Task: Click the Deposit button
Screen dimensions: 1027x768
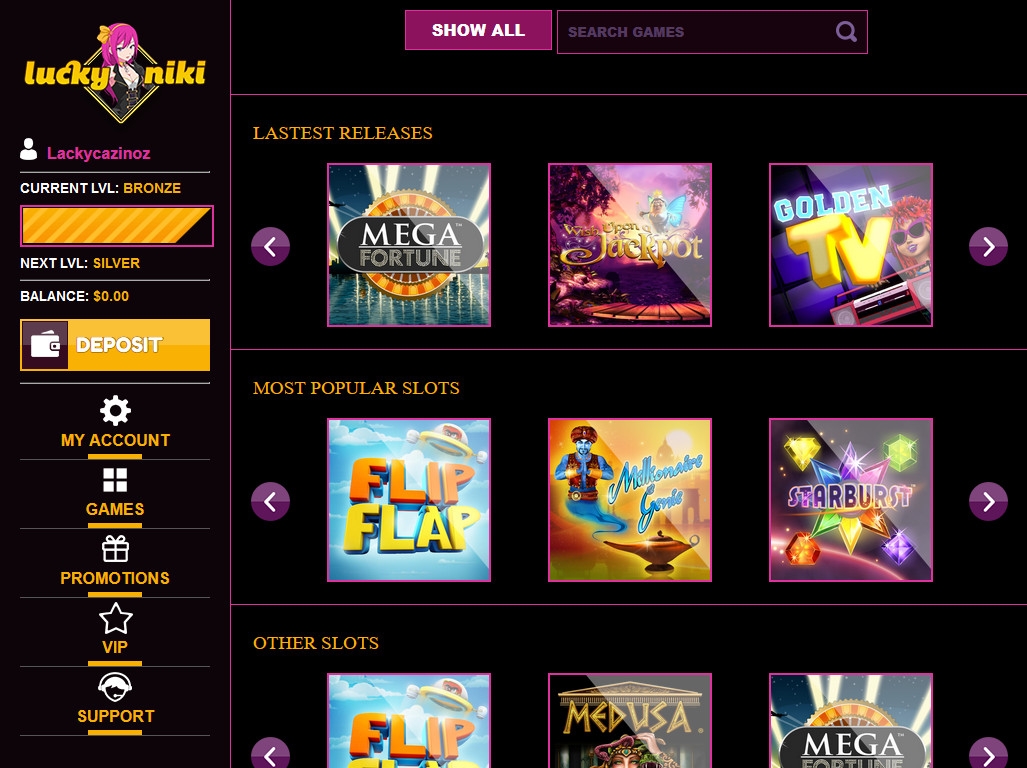Action: point(115,345)
